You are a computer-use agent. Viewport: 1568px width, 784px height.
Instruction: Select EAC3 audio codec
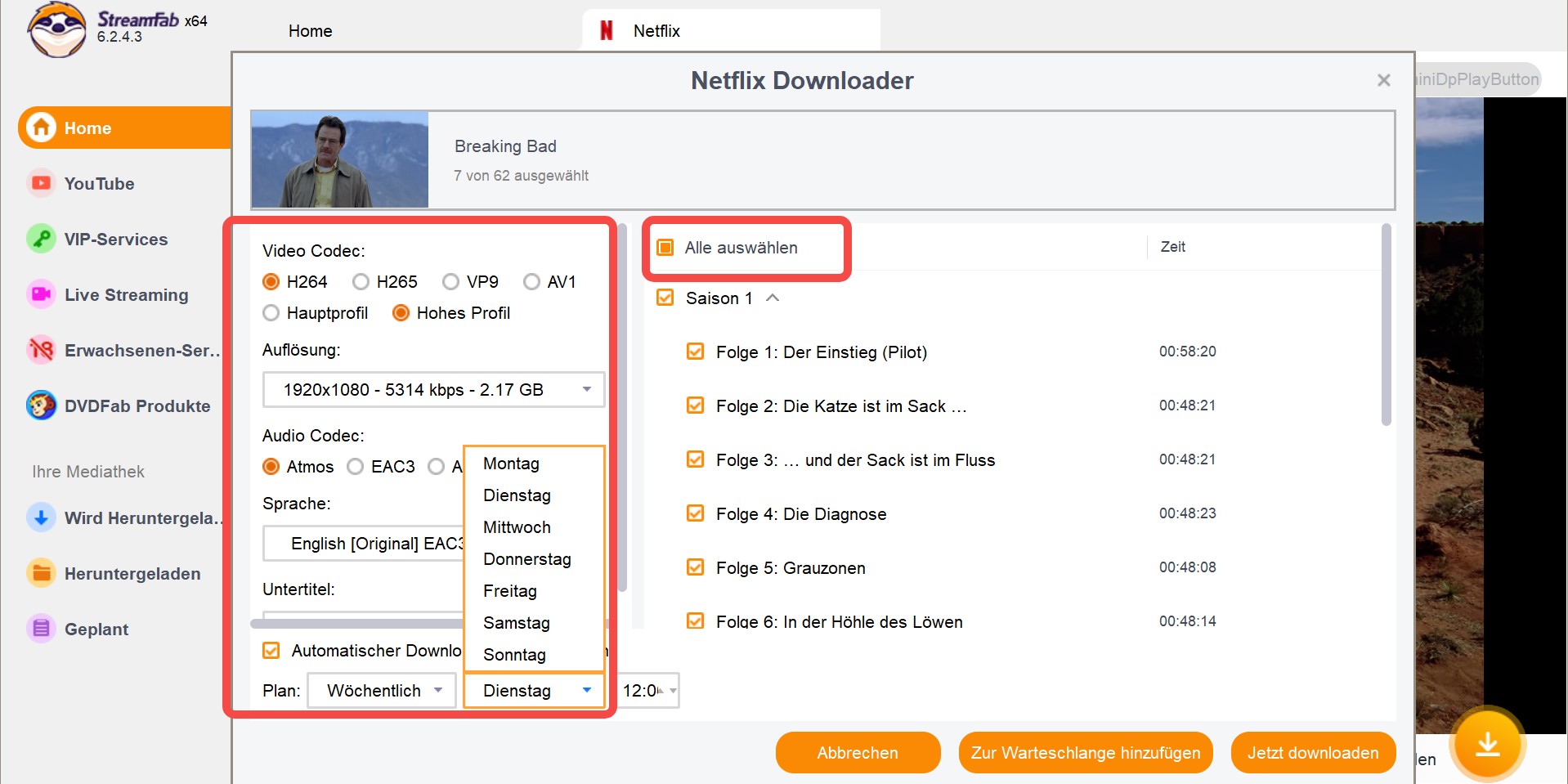355,467
